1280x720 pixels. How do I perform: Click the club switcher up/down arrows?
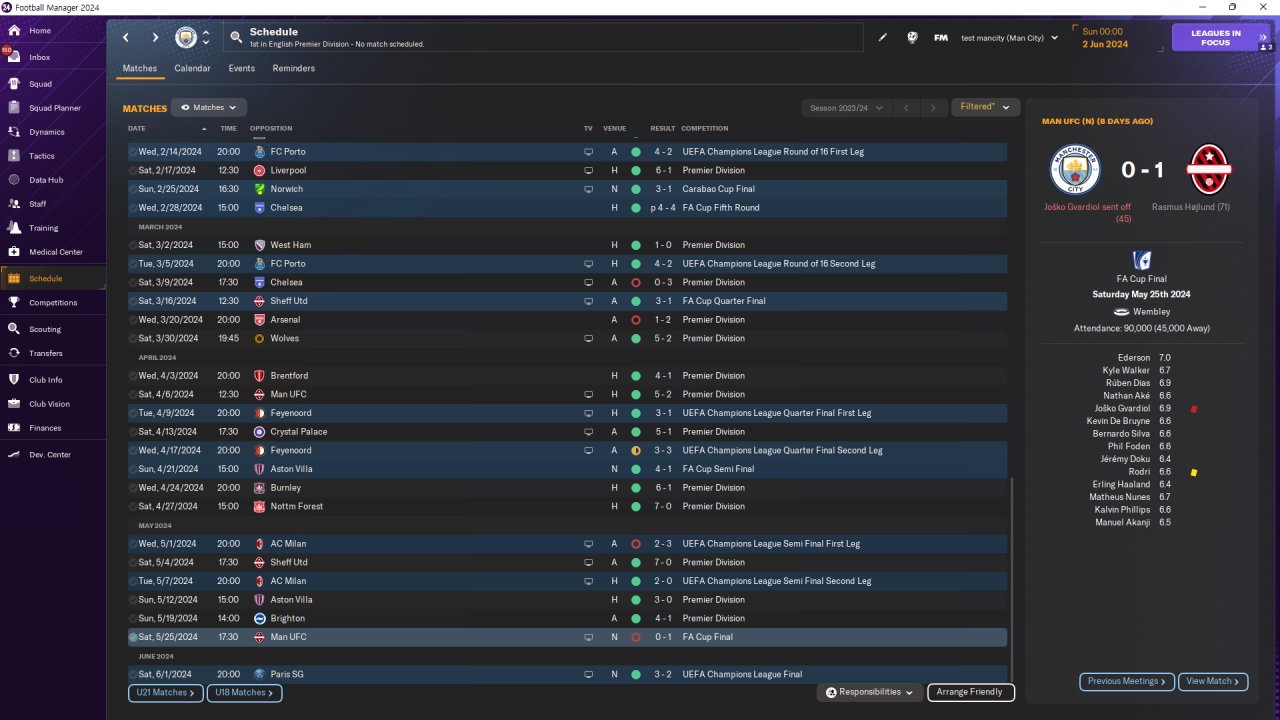pos(206,38)
